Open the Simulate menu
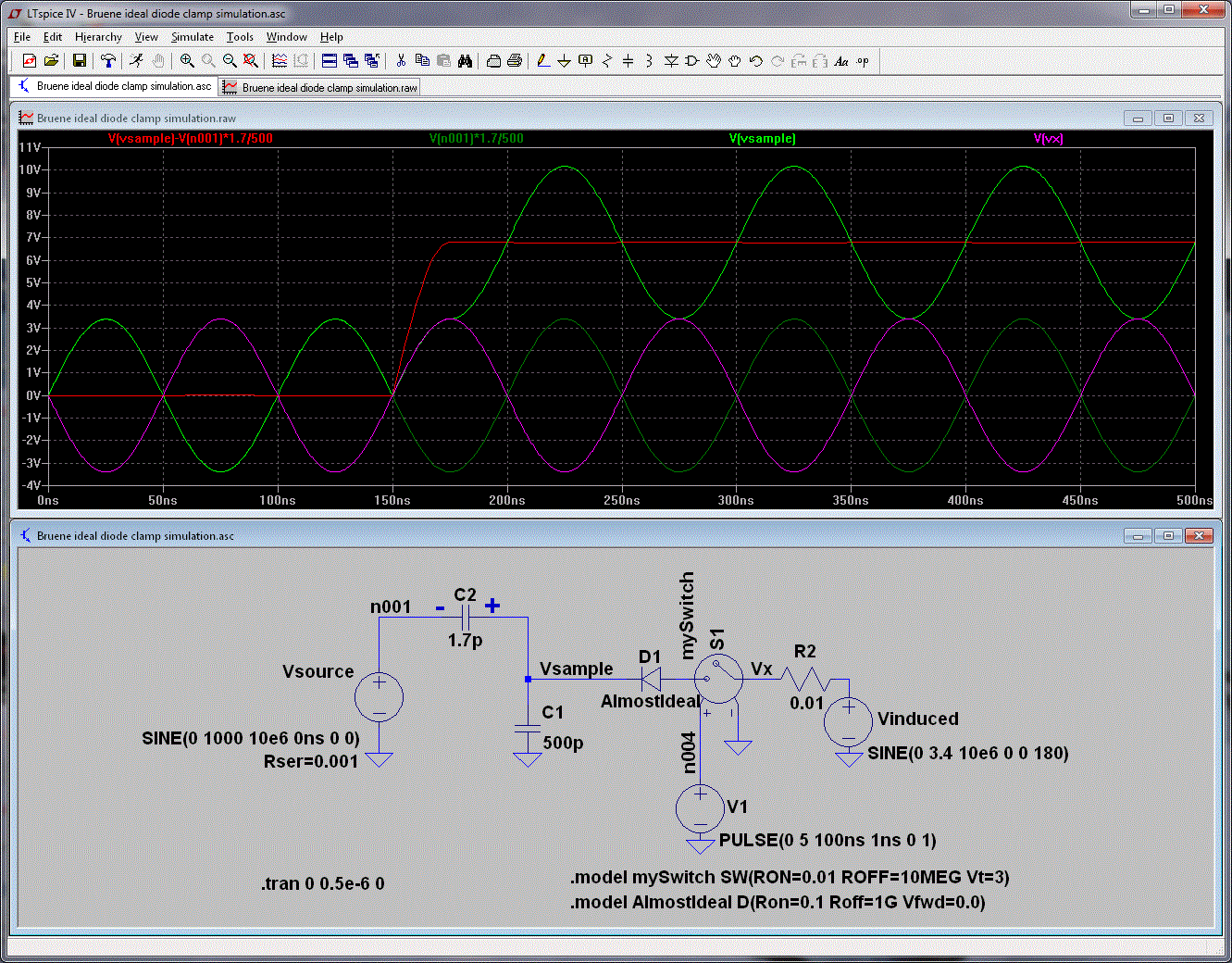Image resolution: width=1232 pixels, height=963 pixels. click(x=192, y=37)
